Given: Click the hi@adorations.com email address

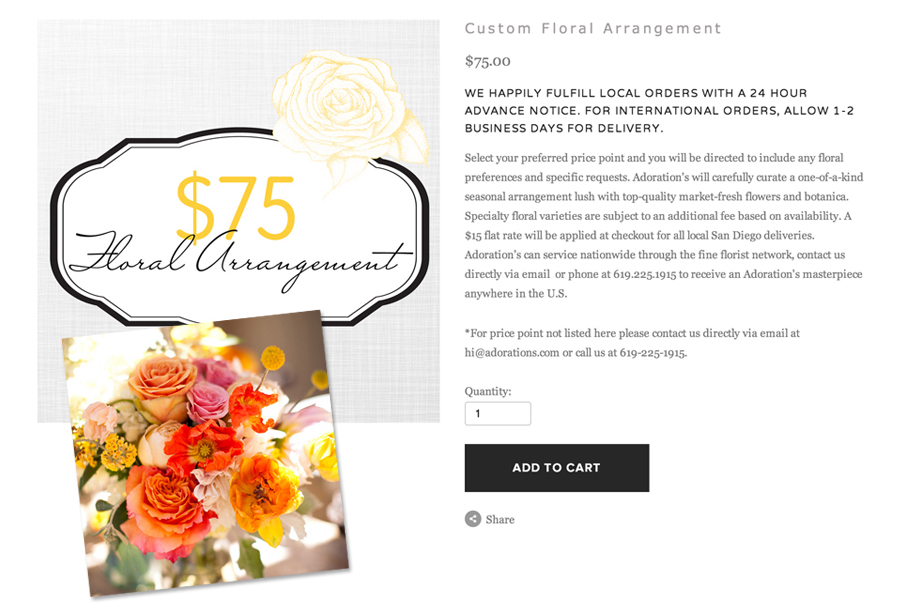Looking at the screenshot, I should point(512,353).
